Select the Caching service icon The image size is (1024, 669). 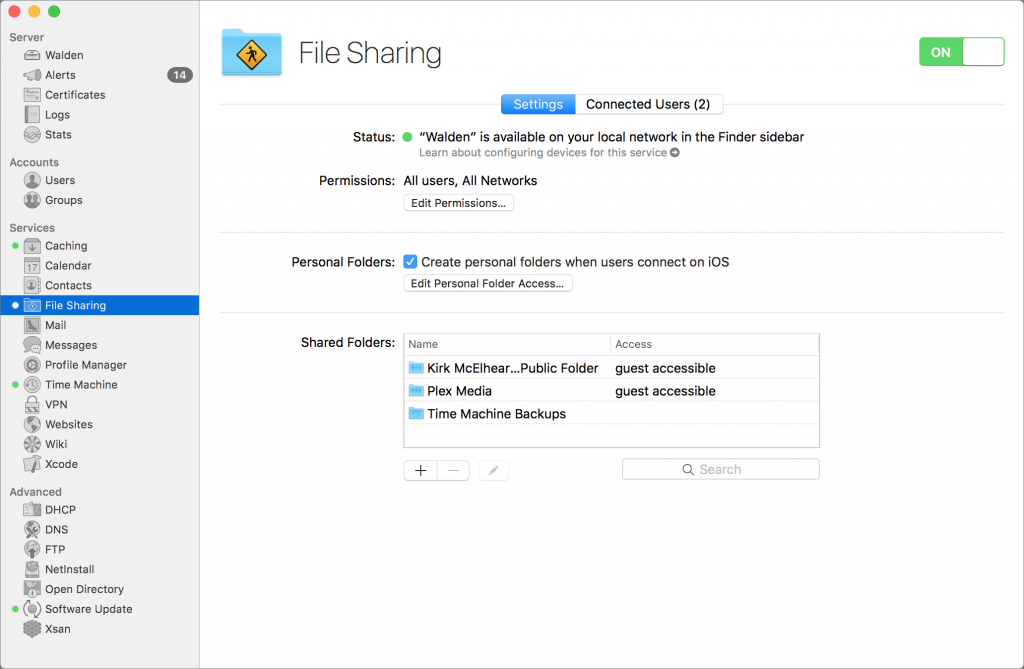tap(32, 246)
